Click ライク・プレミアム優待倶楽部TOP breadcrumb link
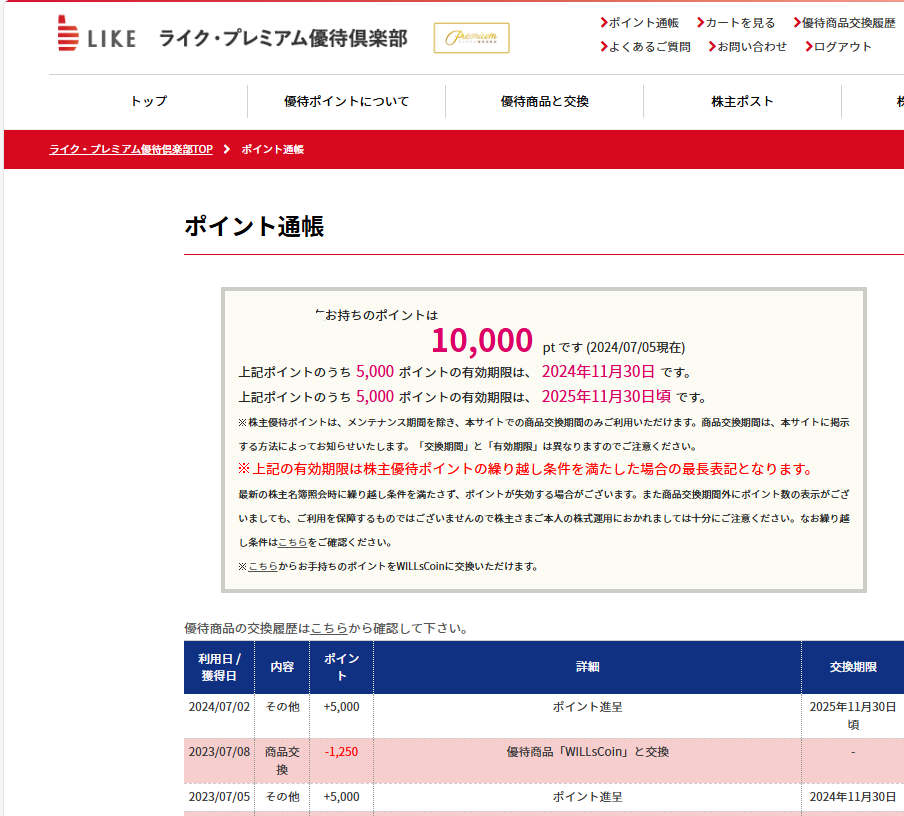 tap(131, 149)
